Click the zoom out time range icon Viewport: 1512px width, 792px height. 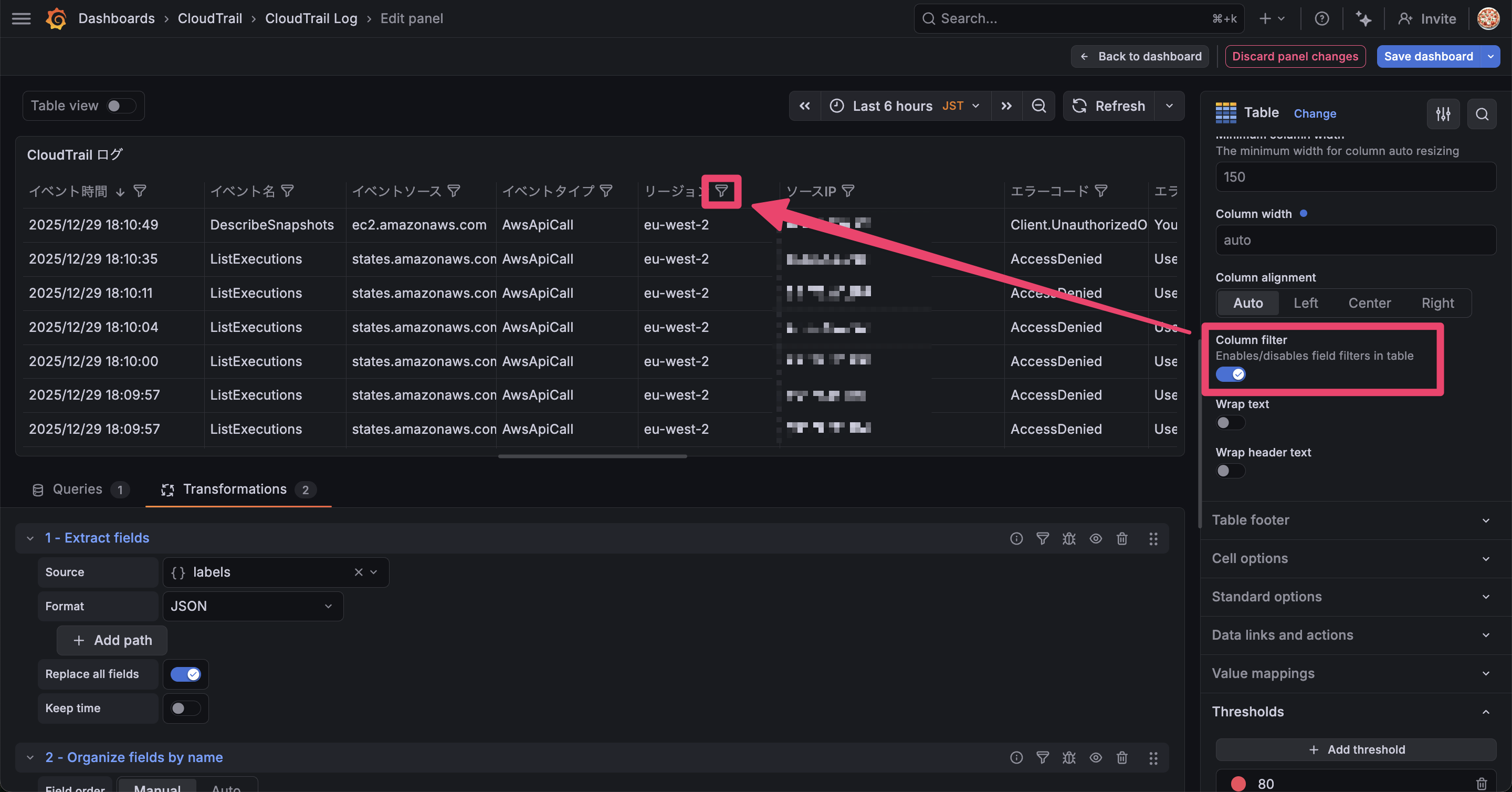click(1038, 106)
